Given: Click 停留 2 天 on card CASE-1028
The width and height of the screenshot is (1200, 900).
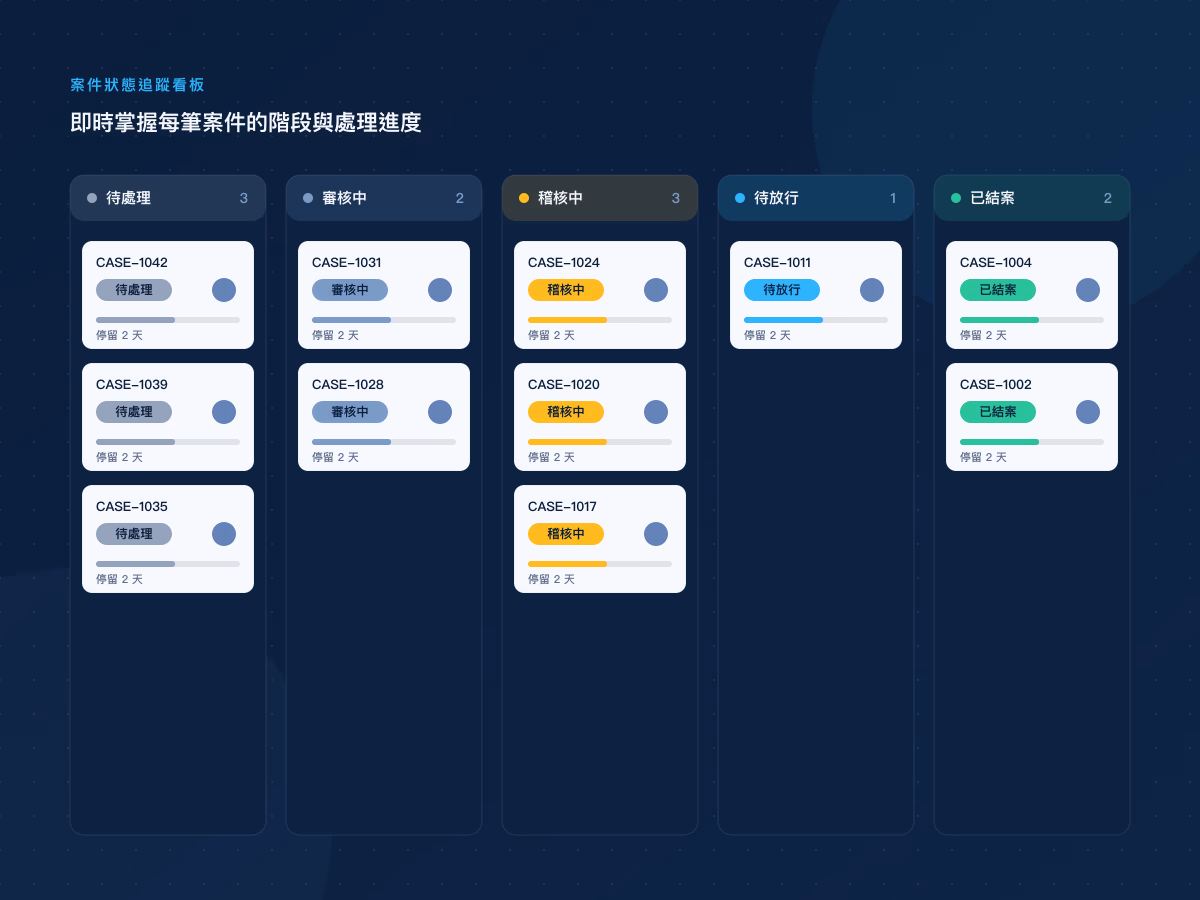Looking at the screenshot, I should point(335,457).
